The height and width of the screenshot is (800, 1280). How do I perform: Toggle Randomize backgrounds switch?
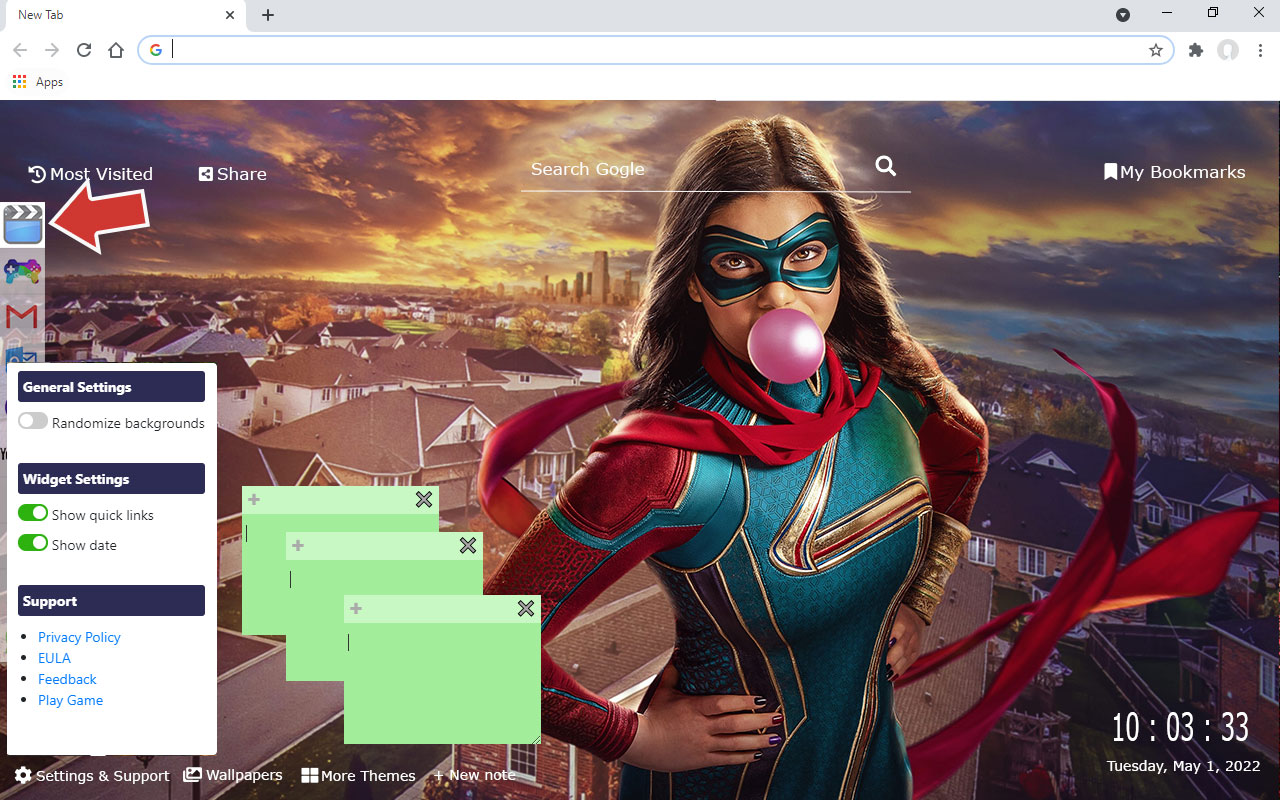point(33,421)
